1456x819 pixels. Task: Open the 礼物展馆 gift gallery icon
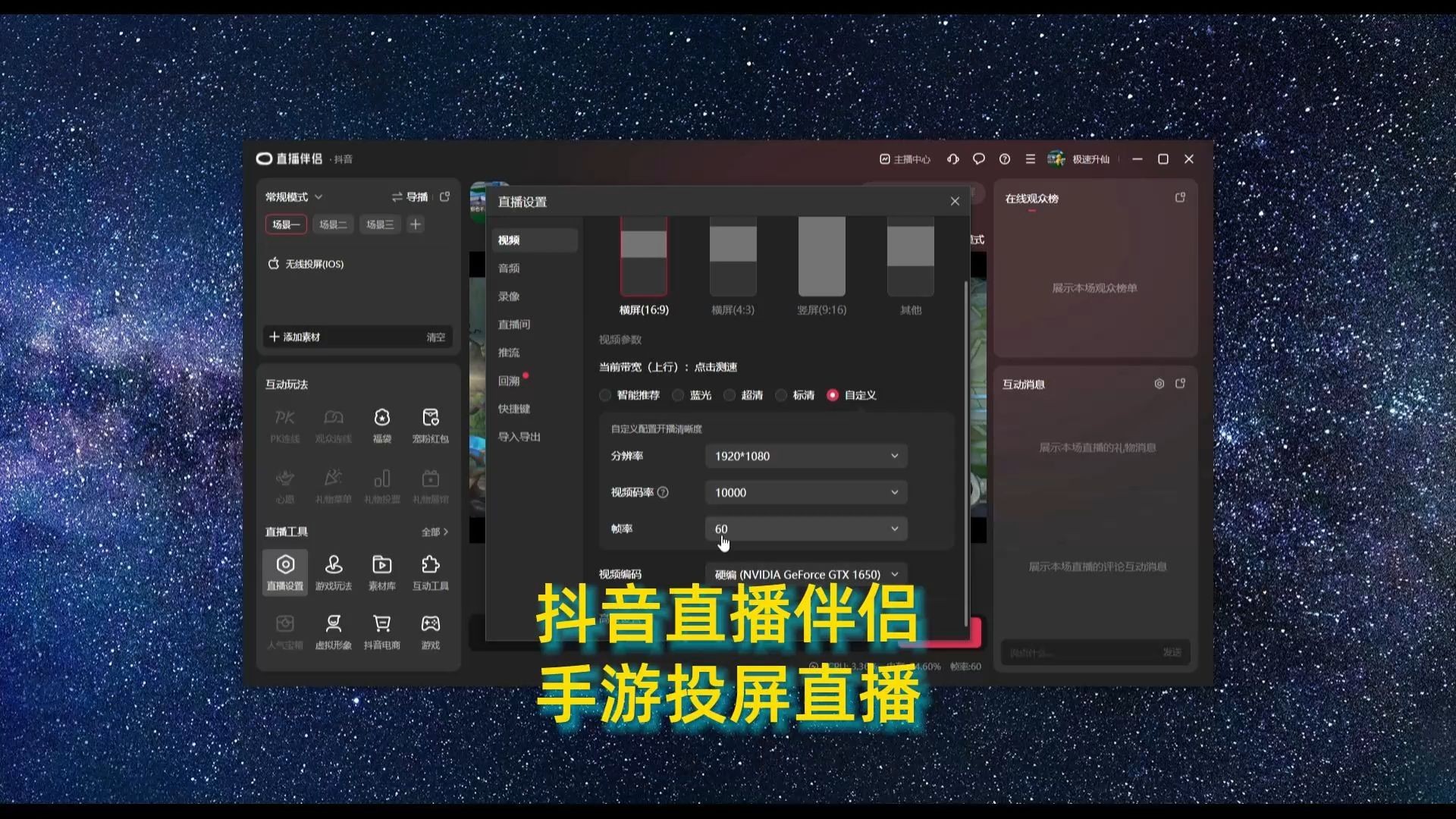[x=431, y=487]
